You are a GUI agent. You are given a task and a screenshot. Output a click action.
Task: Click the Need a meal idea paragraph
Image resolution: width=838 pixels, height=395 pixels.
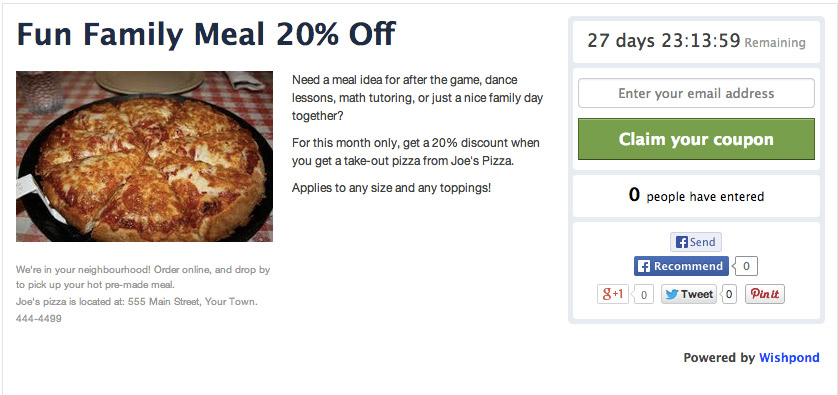[417, 97]
